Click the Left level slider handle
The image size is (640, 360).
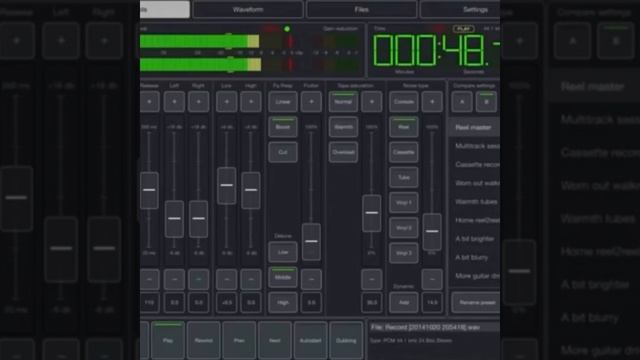(x=174, y=219)
